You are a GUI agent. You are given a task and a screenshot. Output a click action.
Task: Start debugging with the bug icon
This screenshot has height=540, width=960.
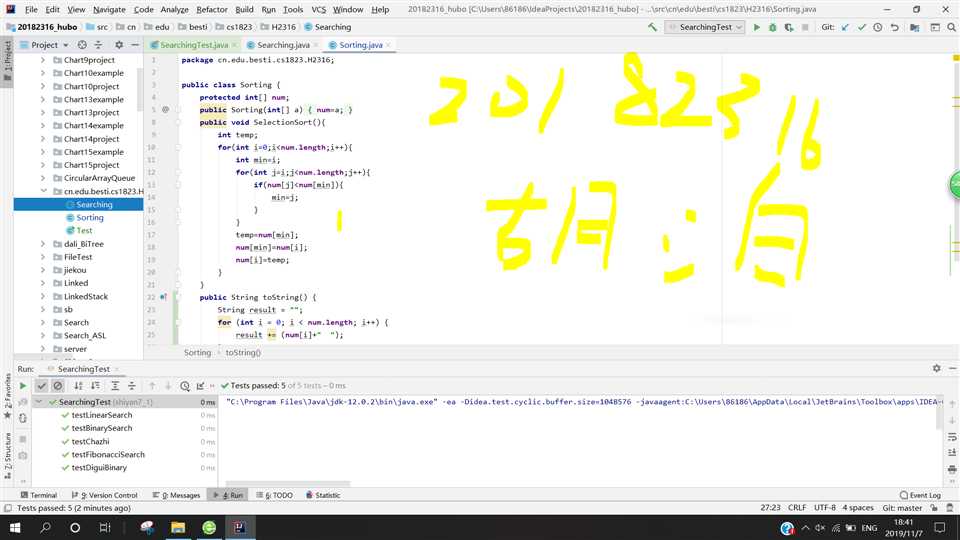[x=773, y=27]
